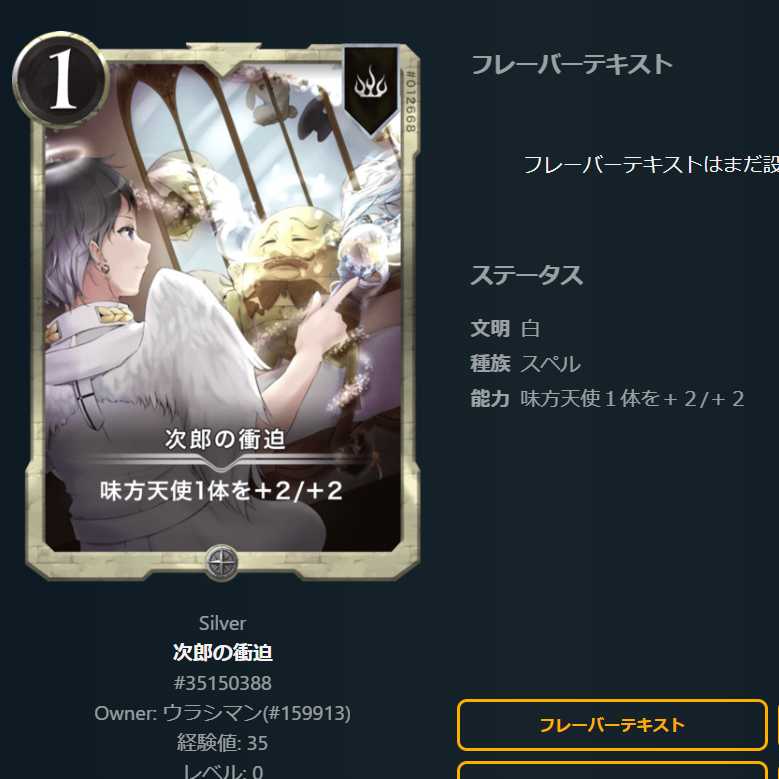Click the partially visible button below フレーバーテキスト
779x779 pixels.
coord(612,770)
